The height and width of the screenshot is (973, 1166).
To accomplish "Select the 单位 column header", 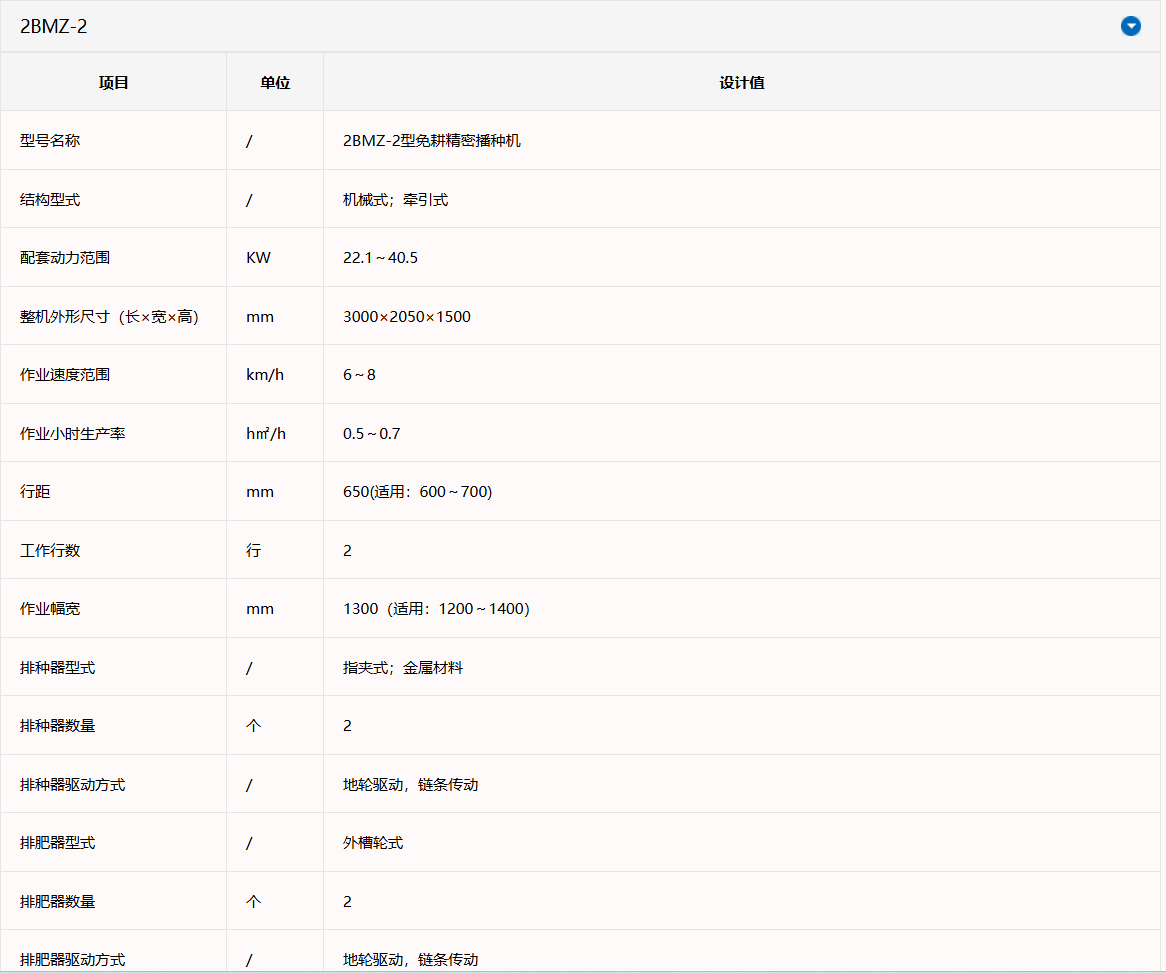I will coord(275,83).
